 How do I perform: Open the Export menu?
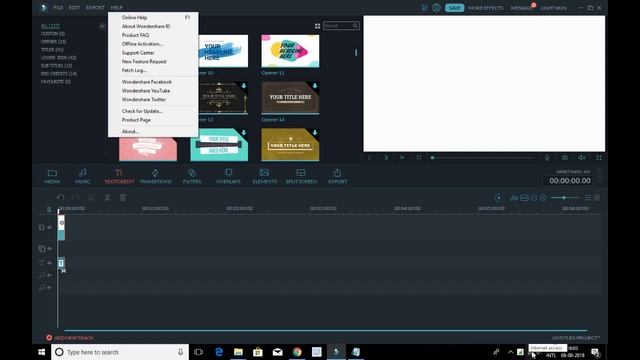coord(95,7)
